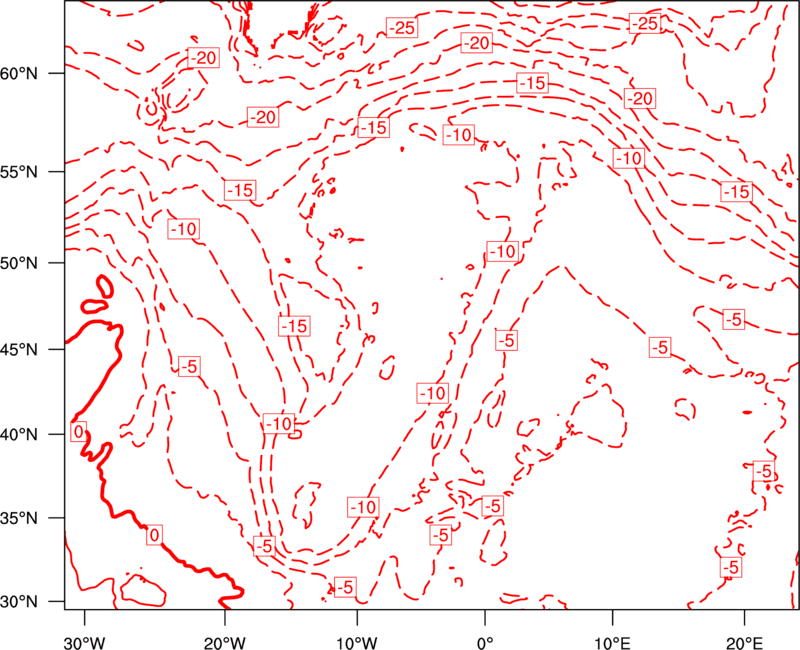Select the 20°E longitude axis label
This screenshot has width=800, height=650.
(x=744, y=643)
